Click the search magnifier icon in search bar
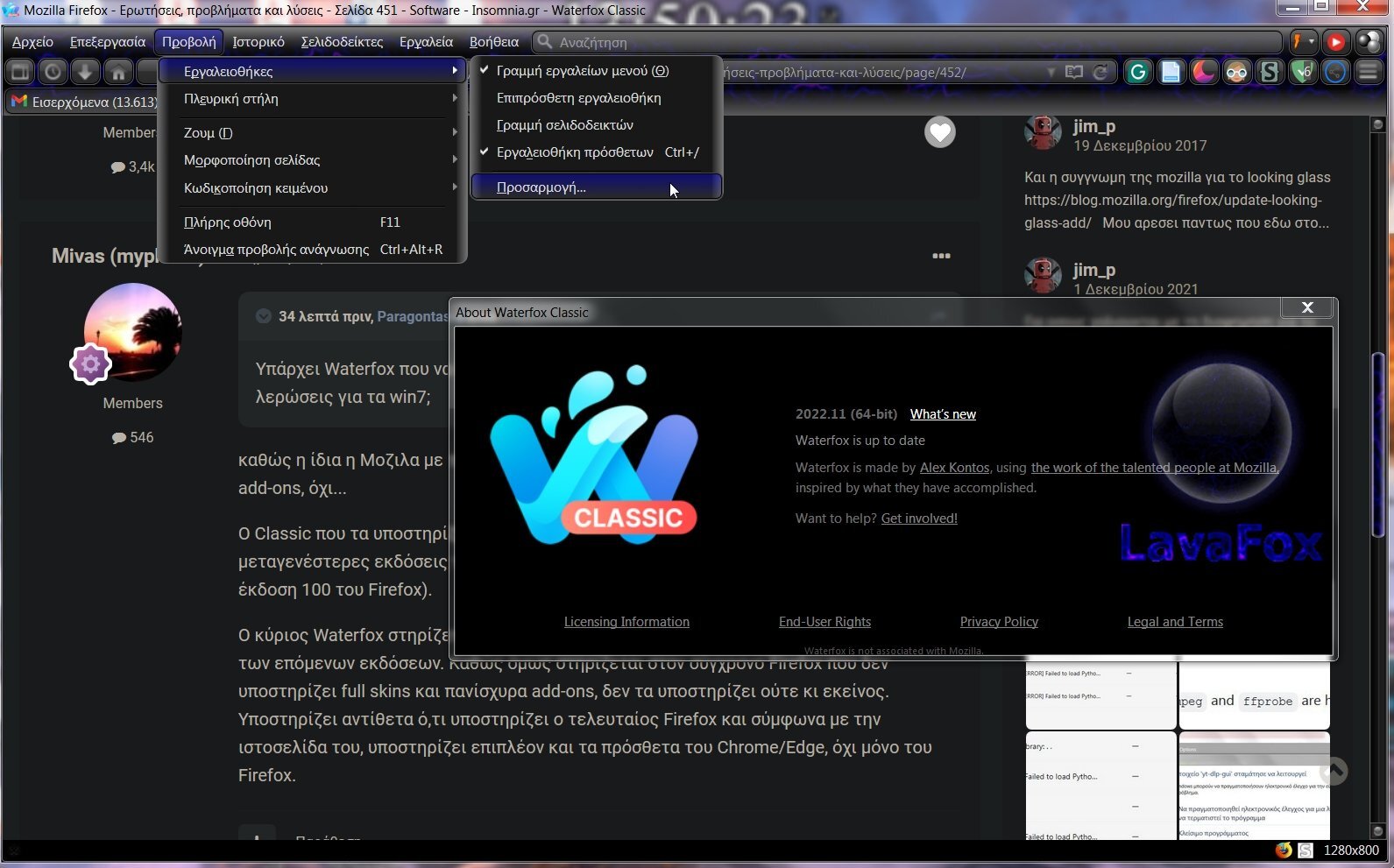1394x868 pixels. pos(544,42)
